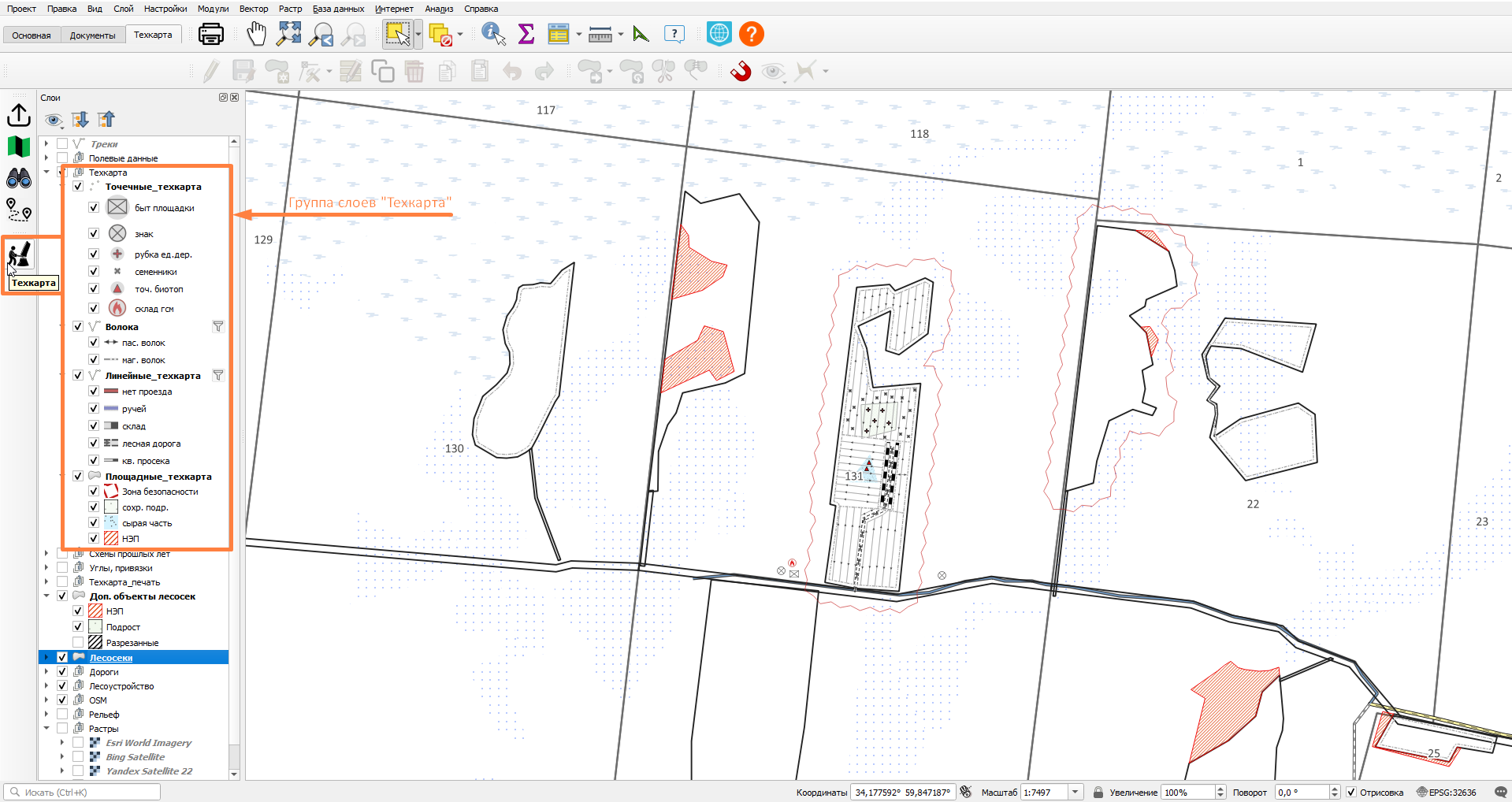Open the attribute table icon
The image size is (1512, 802).
click(x=559, y=34)
